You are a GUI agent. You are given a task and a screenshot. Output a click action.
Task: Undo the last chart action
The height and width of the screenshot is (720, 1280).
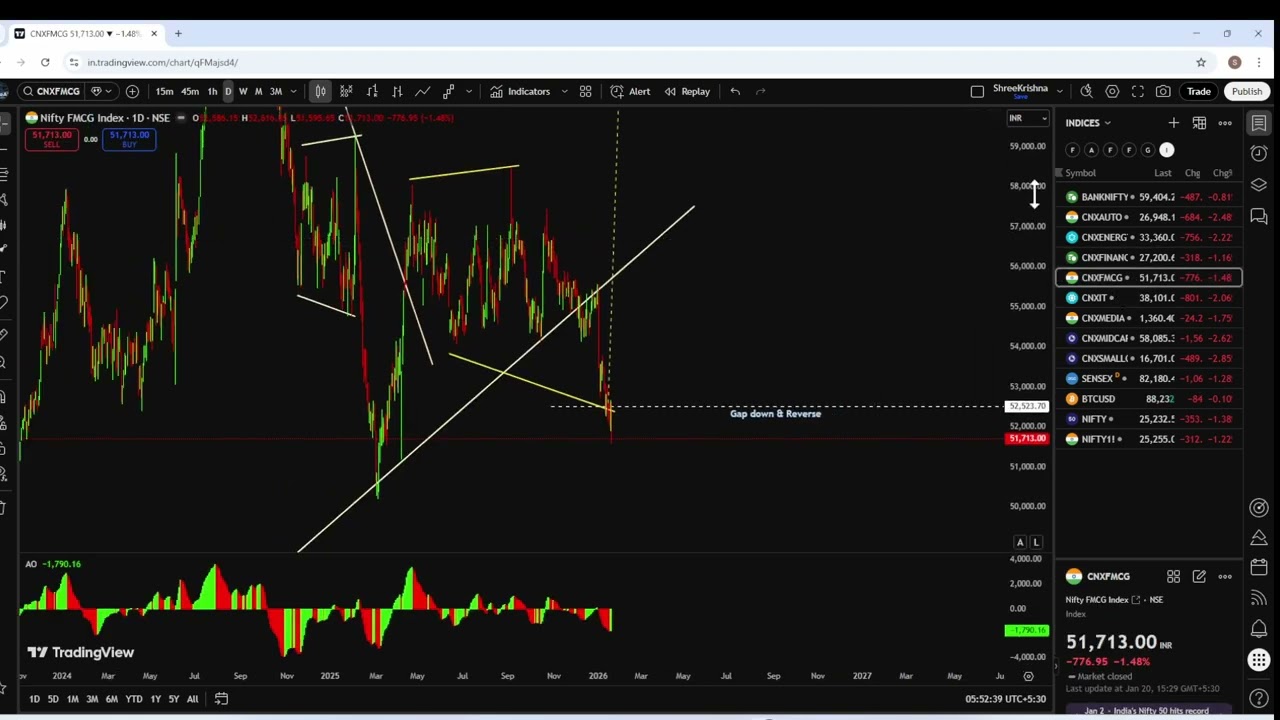pyautogui.click(x=735, y=91)
